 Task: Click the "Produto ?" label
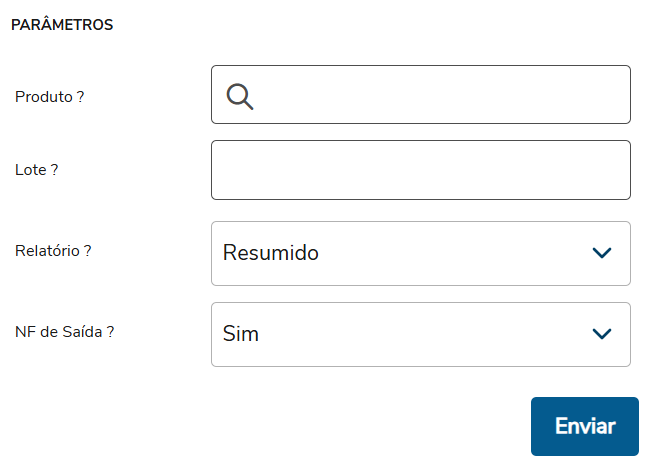[x=50, y=97]
